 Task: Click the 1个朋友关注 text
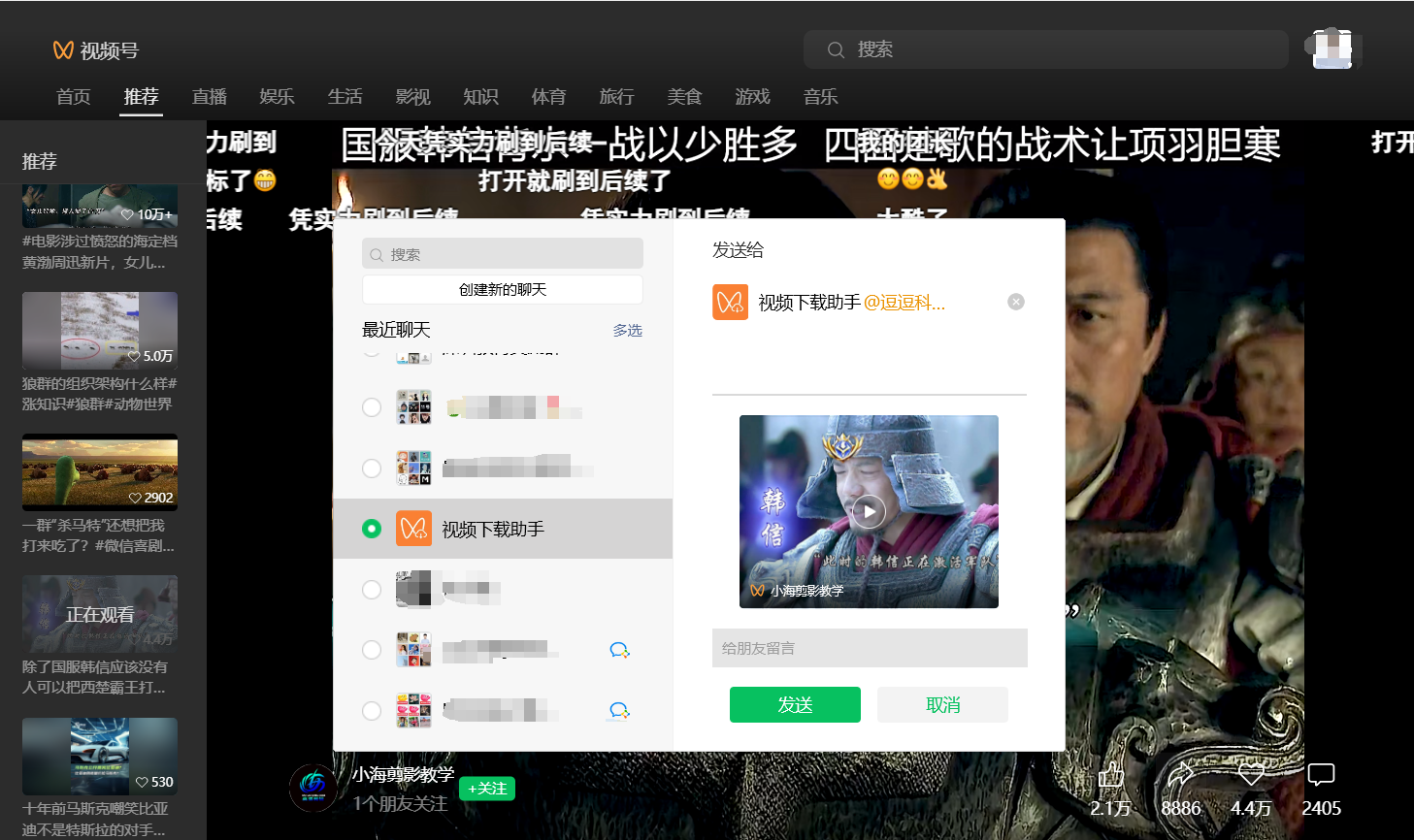[400, 804]
